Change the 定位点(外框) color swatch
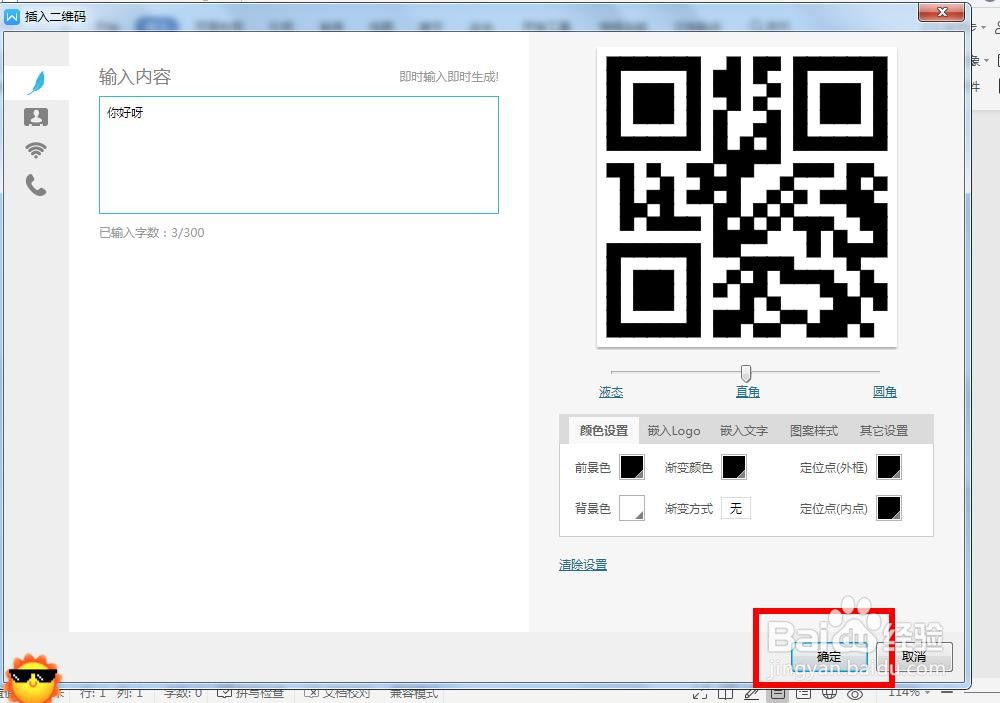Viewport: 1000px width, 703px height. pyautogui.click(x=889, y=467)
